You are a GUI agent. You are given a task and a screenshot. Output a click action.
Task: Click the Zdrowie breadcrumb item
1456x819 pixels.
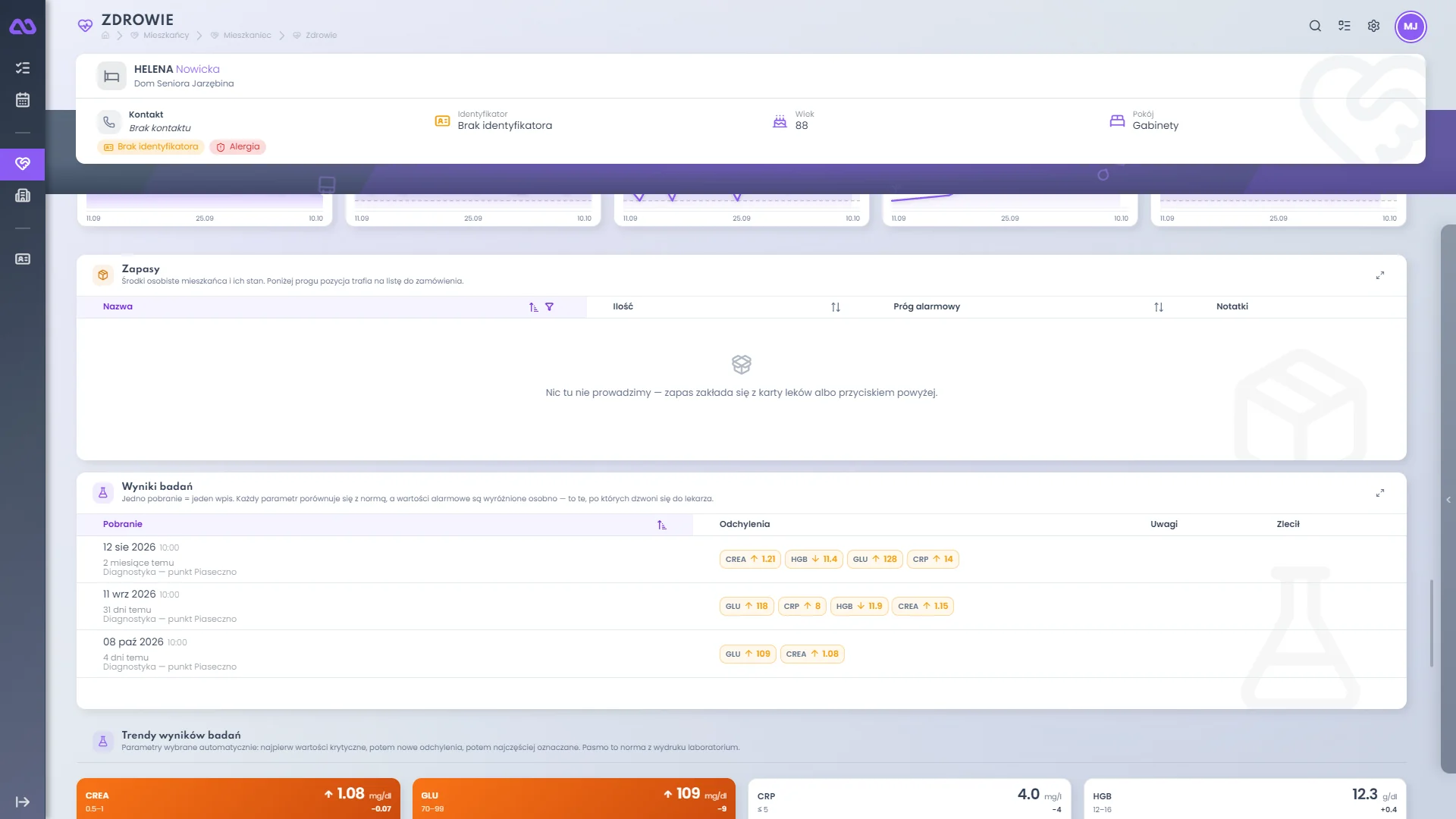coord(315,36)
